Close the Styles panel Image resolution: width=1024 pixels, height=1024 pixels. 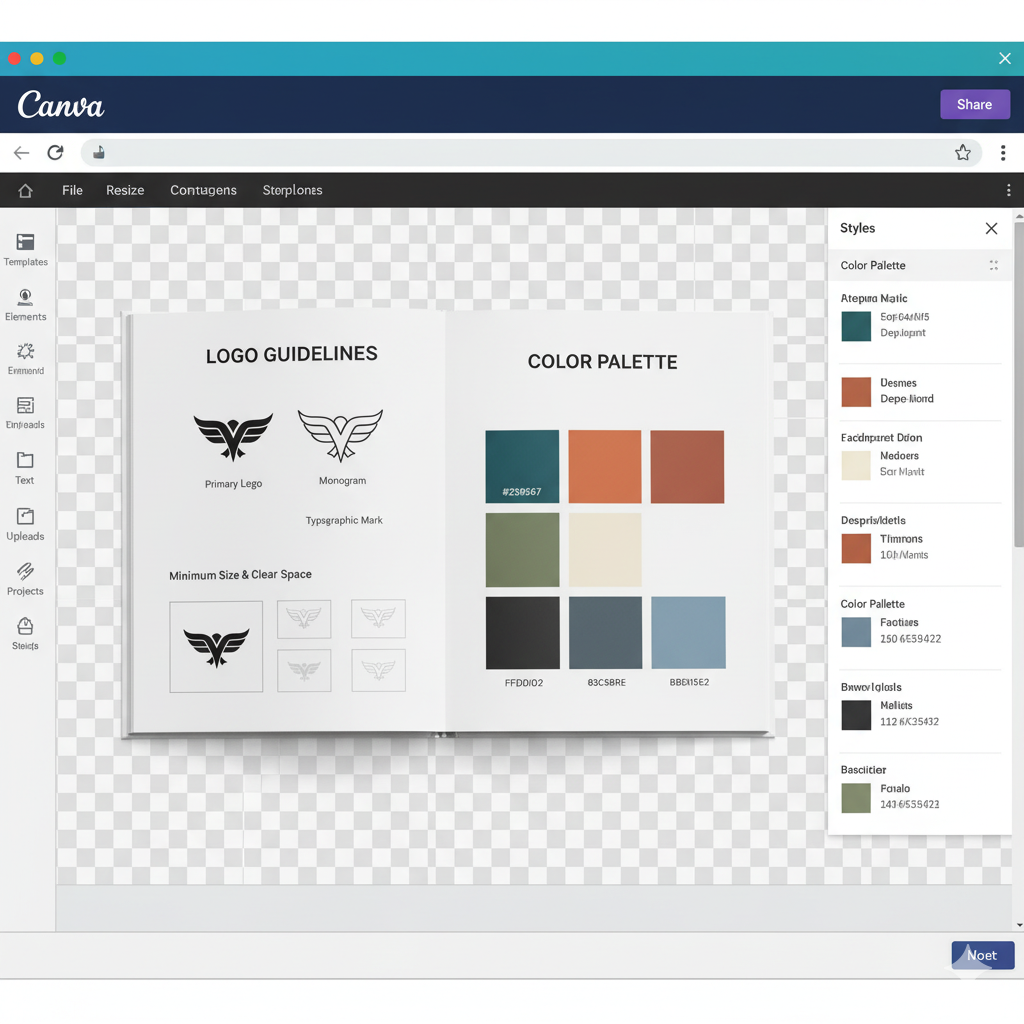pos(991,228)
